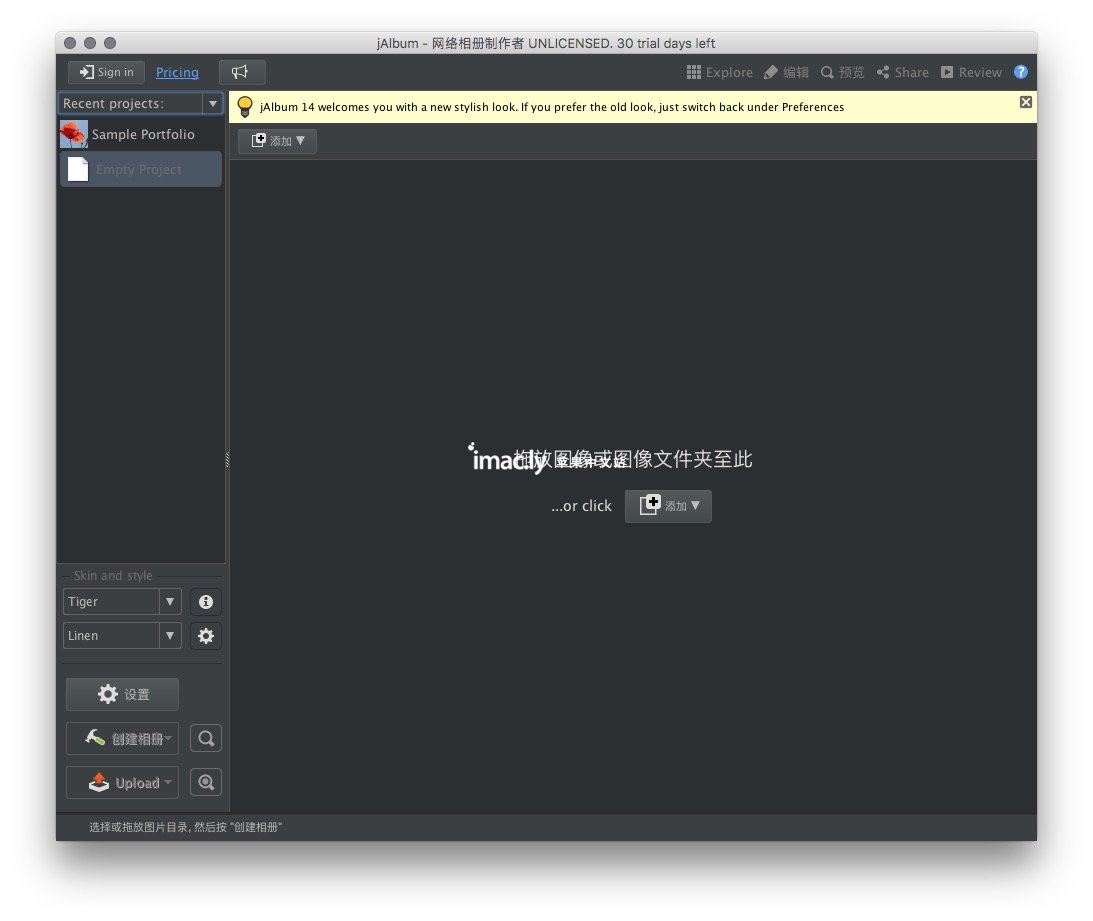Select Sample Portfolio project
This screenshot has height=921, width=1093.
[x=141, y=134]
